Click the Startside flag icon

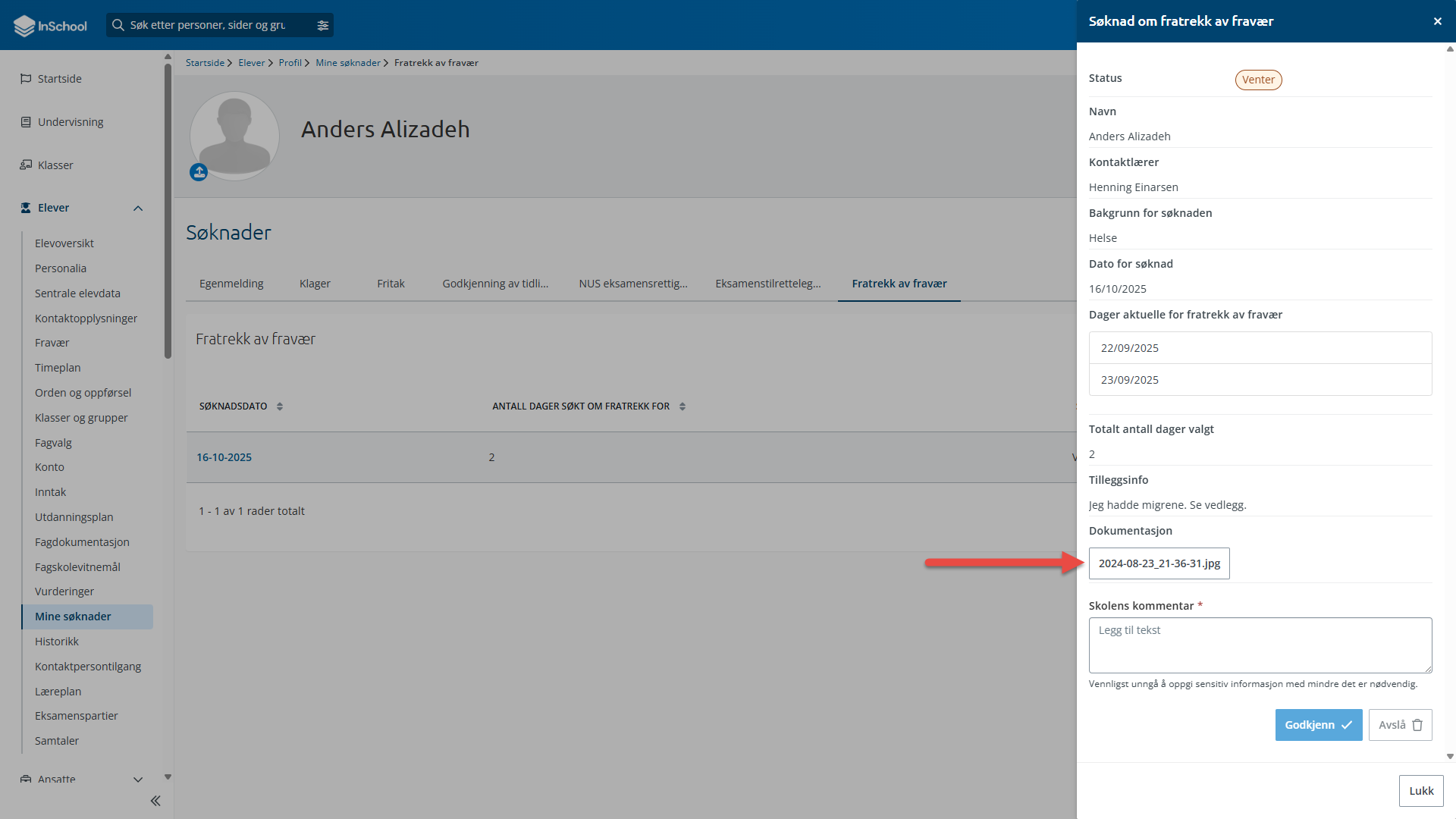[x=26, y=79]
